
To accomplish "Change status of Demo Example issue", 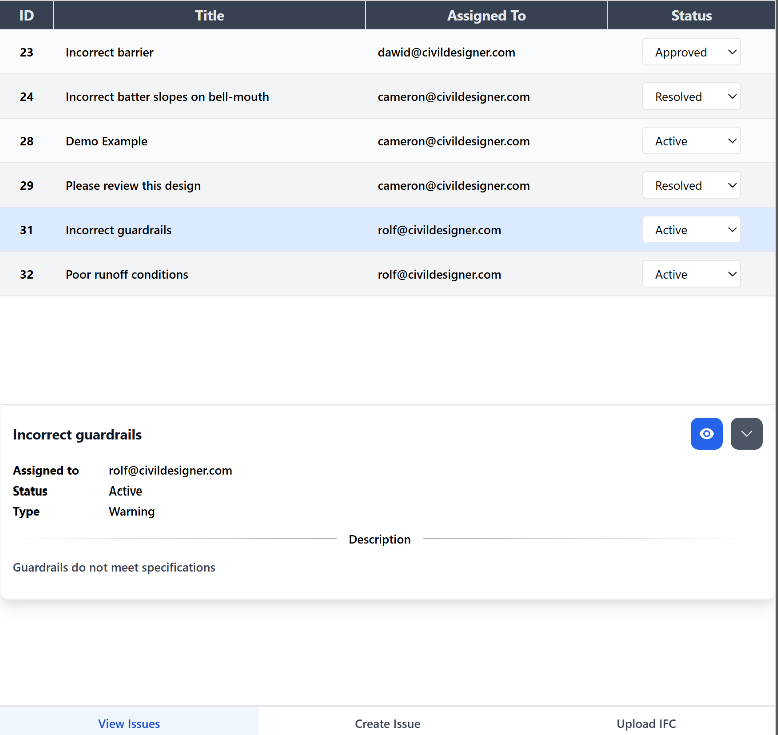I will [x=691, y=142].
